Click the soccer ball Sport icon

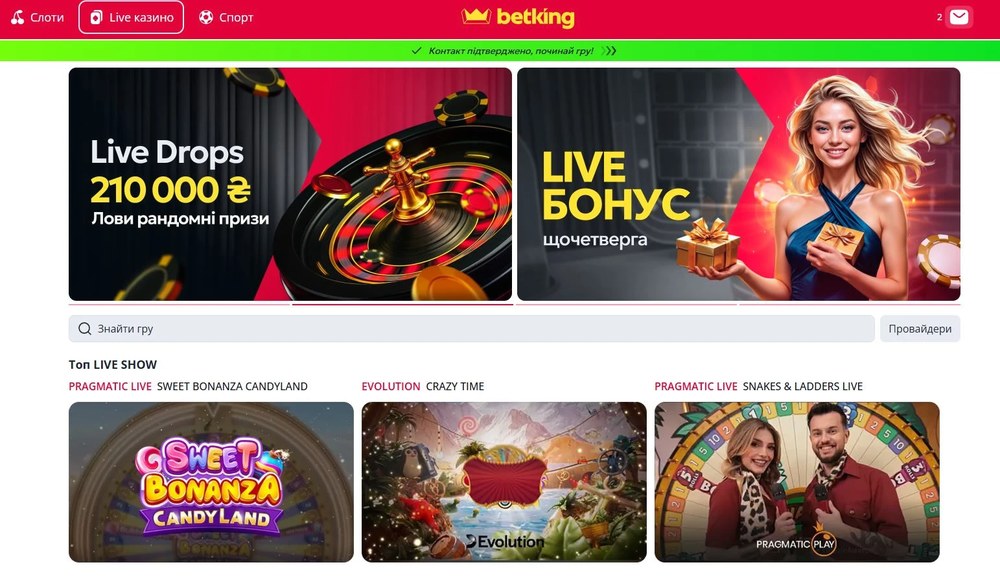click(x=205, y=17)
